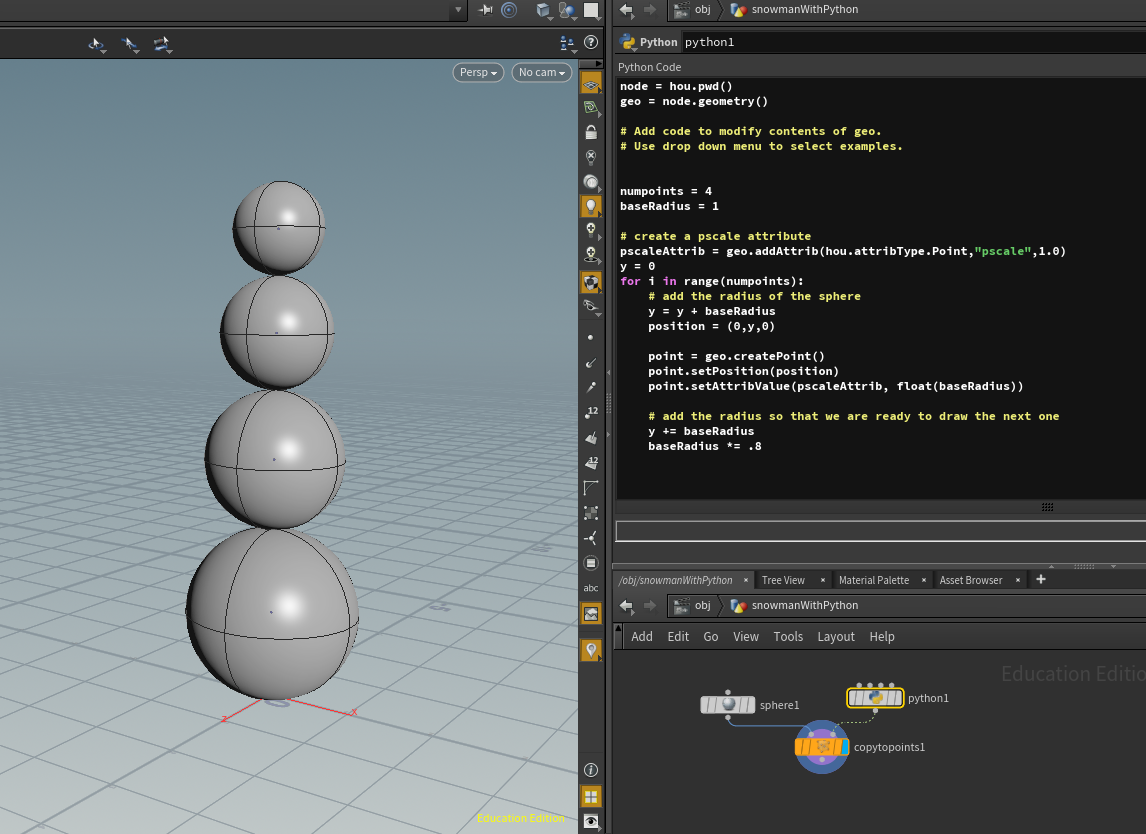The width and height of the screenshot is (1146, 834).
Task: Switch to the Material Palette tab
Action: click(873, 580)
